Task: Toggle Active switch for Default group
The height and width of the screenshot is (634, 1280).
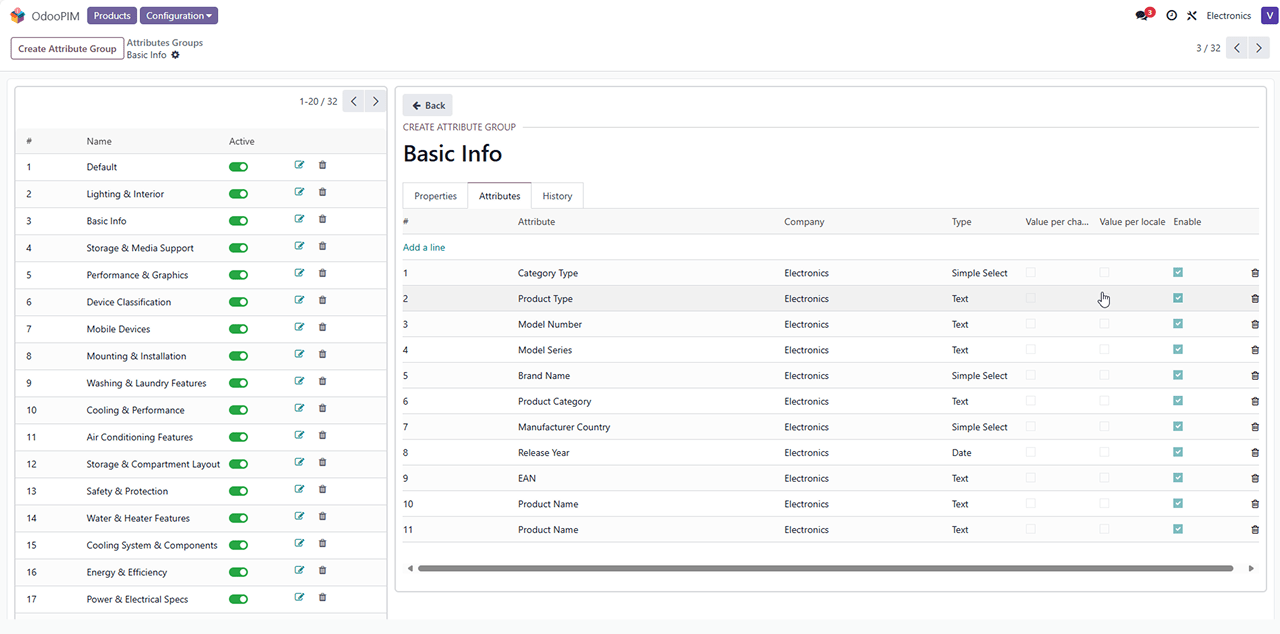Action: click(238, 167)
